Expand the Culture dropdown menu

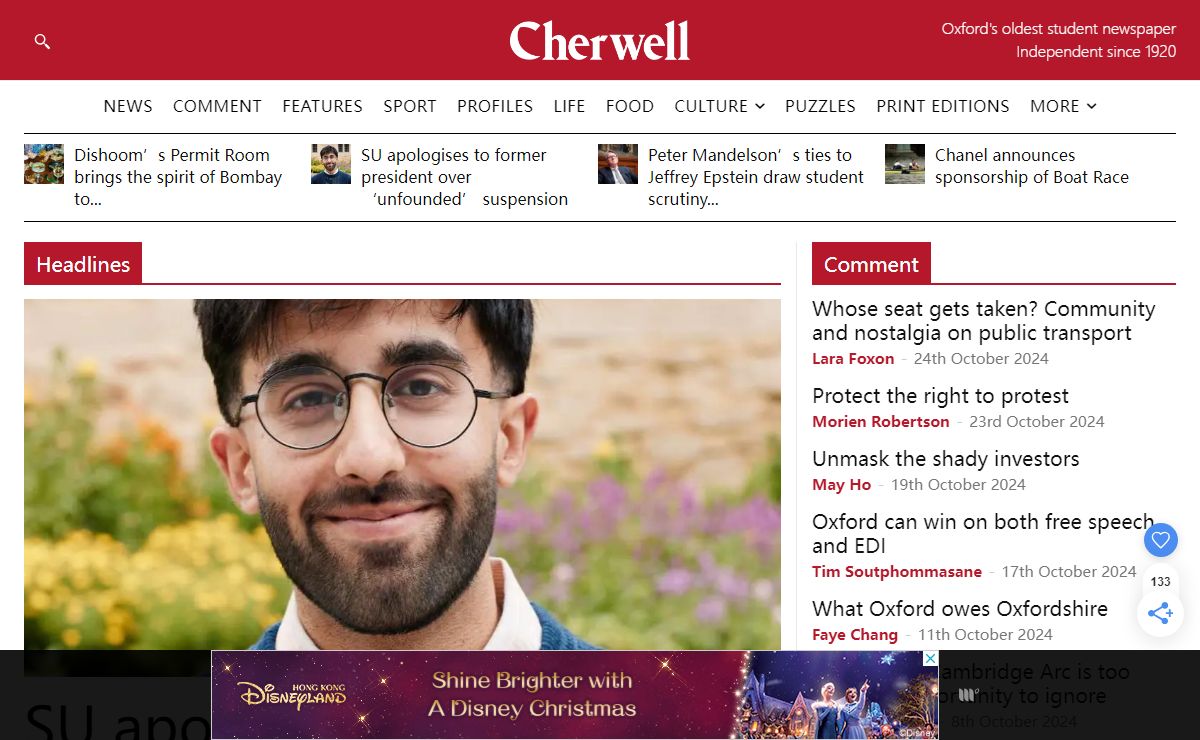tap(720, 106)
